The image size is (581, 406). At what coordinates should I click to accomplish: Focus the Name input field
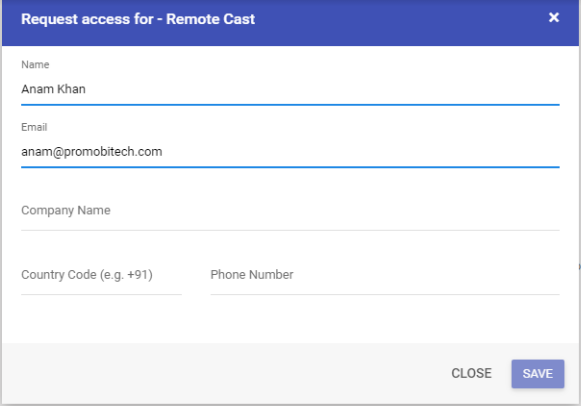click(x=290, y=89)
